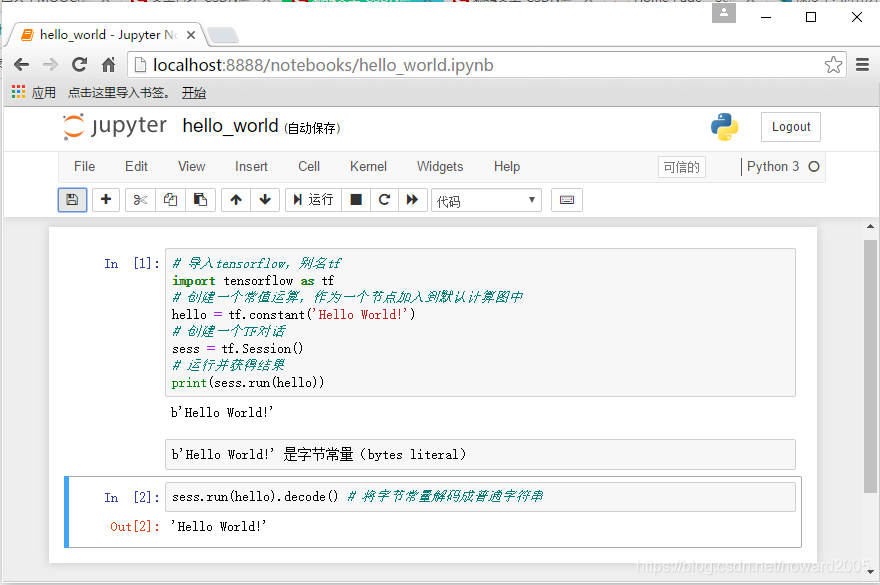The width and height of the screenshot is (880, 585).
Task: Reload the page with the refresh icon
Action: tap(80, 65)
